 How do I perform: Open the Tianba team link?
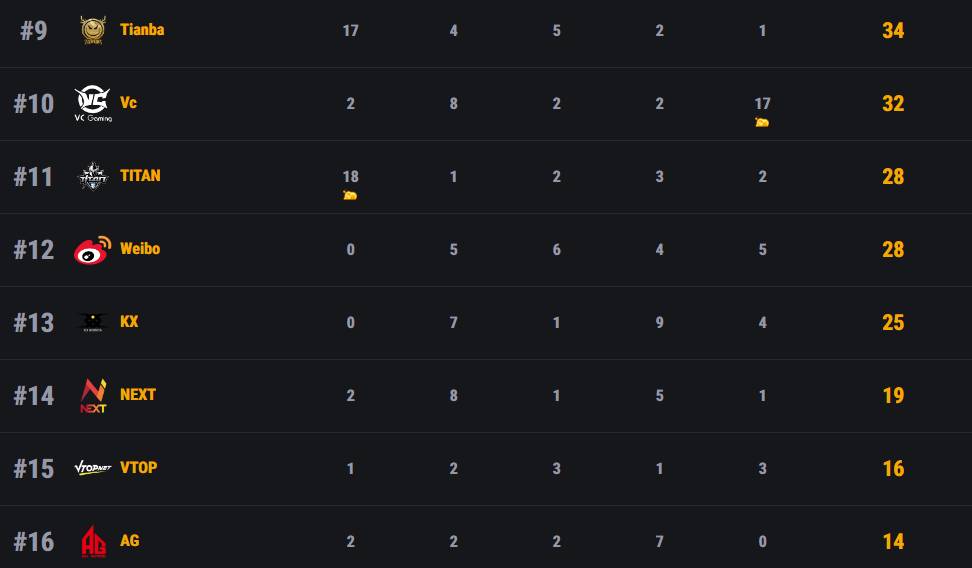pos(142,30)
